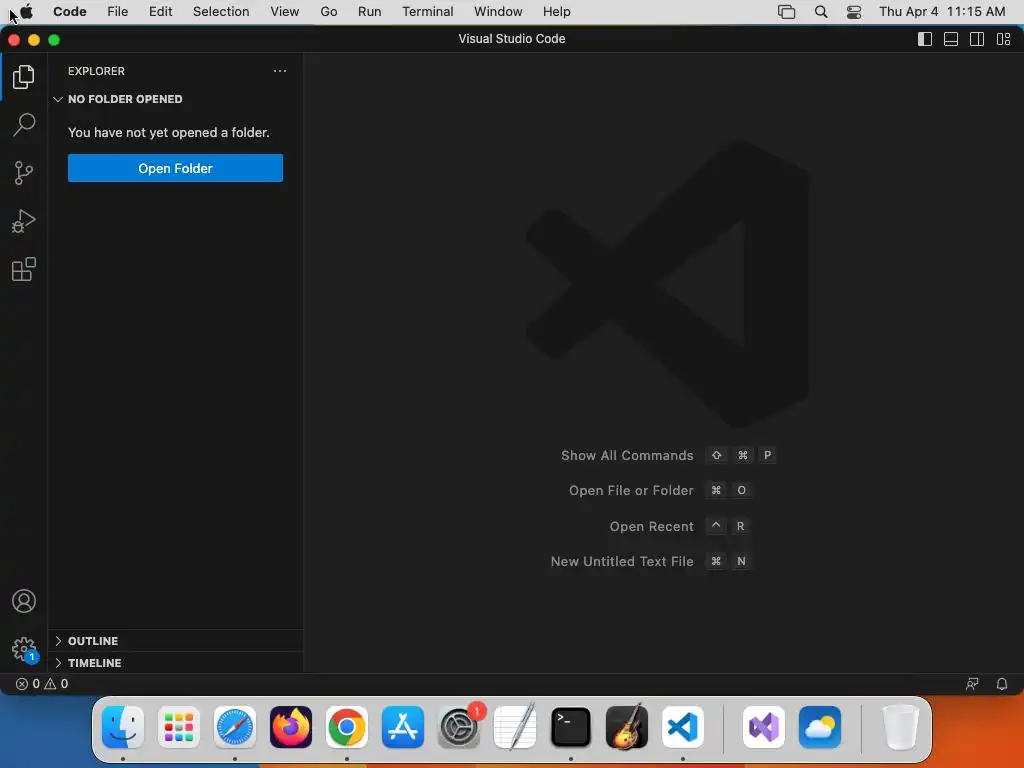This screenshot has width=1024, height=768.
Task: Open Spotlight search in menu bar
Action: coord(821,12)
